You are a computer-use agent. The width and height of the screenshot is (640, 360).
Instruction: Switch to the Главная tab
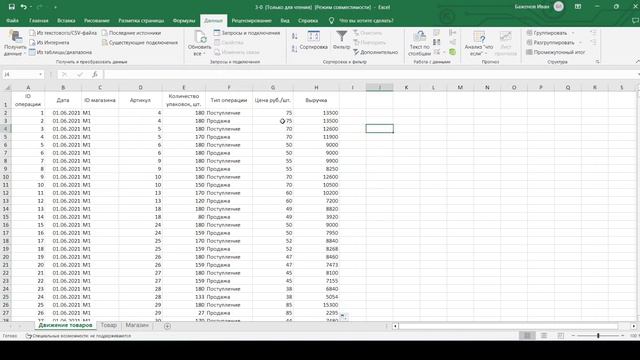39,20
